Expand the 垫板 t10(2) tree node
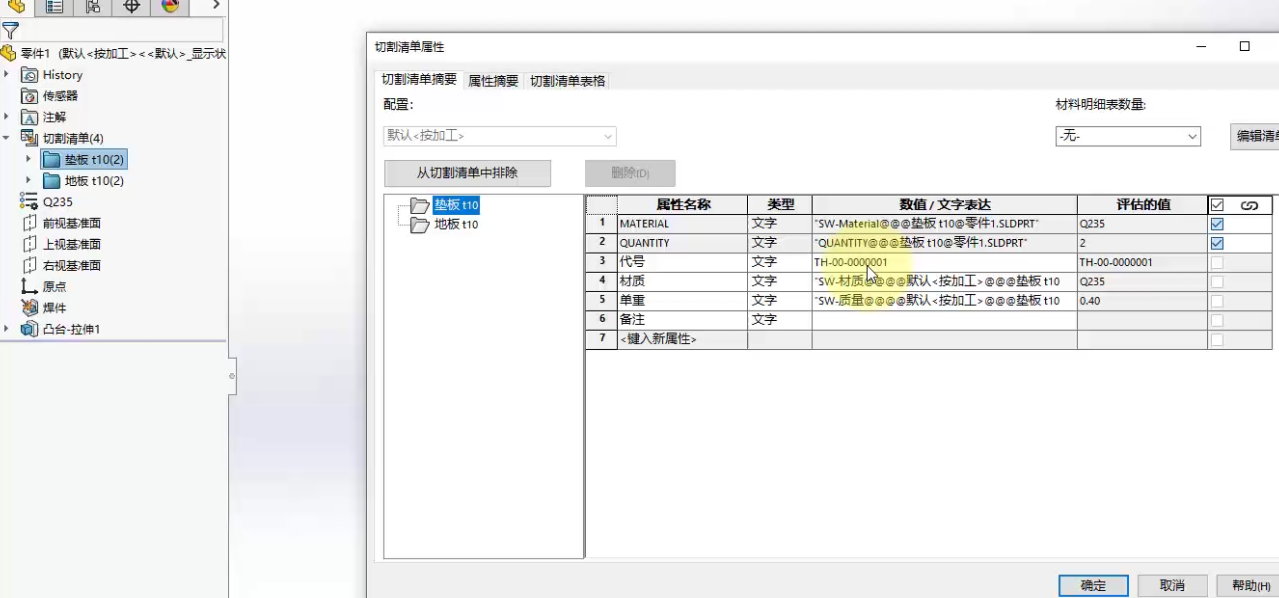The width and height of the screenshot is (1279, 598). [28, 159]
